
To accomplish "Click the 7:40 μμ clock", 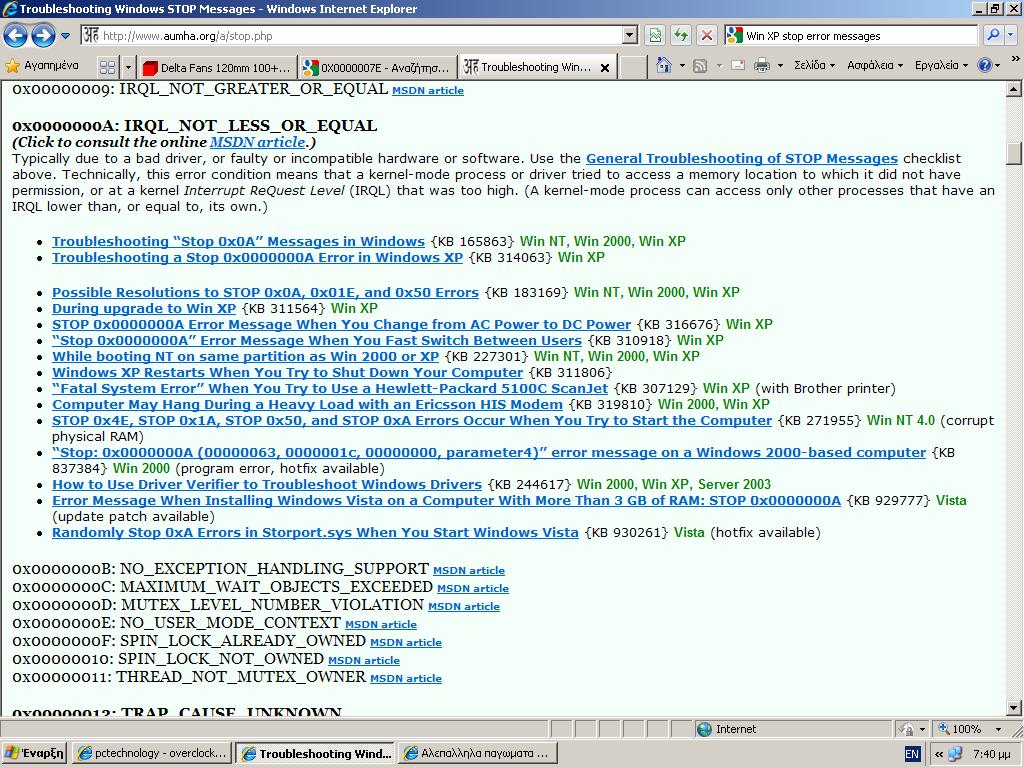I will pyautogui.click(x=991, y=754).
